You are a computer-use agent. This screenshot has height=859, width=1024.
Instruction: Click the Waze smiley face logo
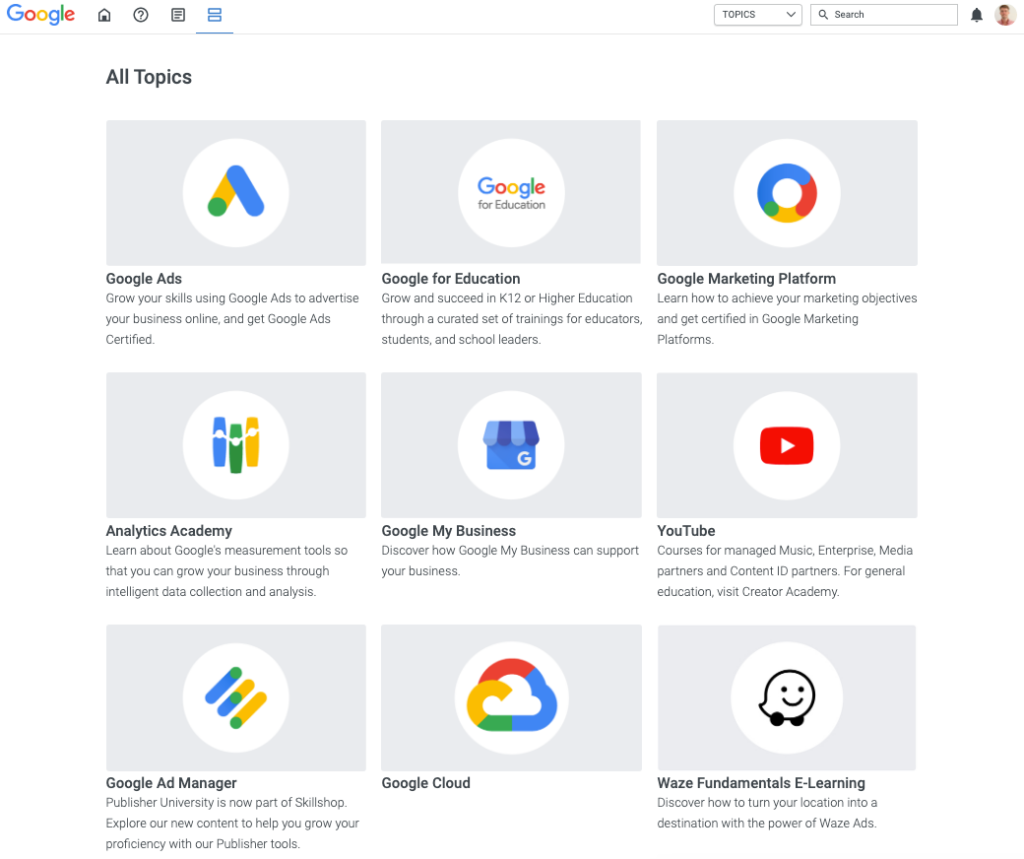click(x=786, y=697)
